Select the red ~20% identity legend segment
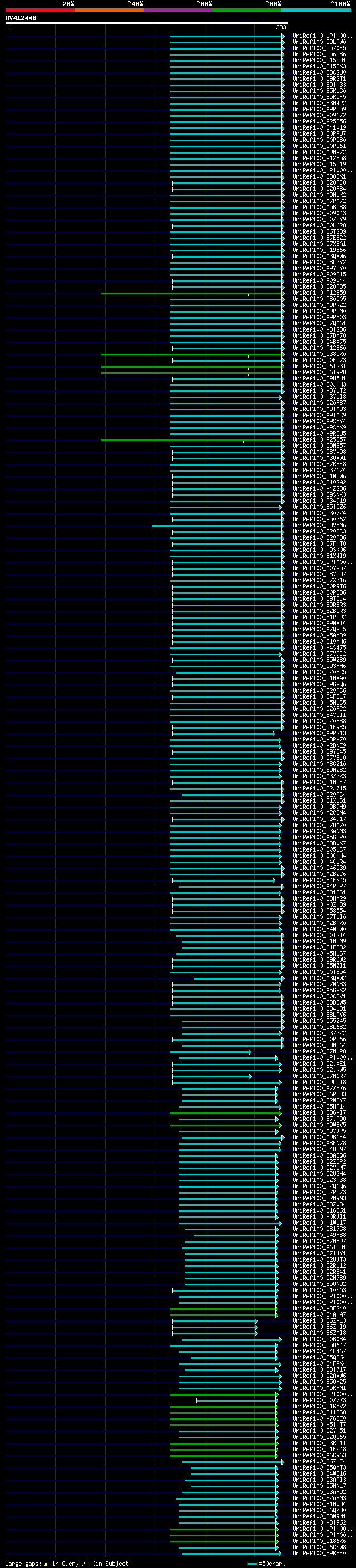The image size is (356, 1568). (39, 10)
